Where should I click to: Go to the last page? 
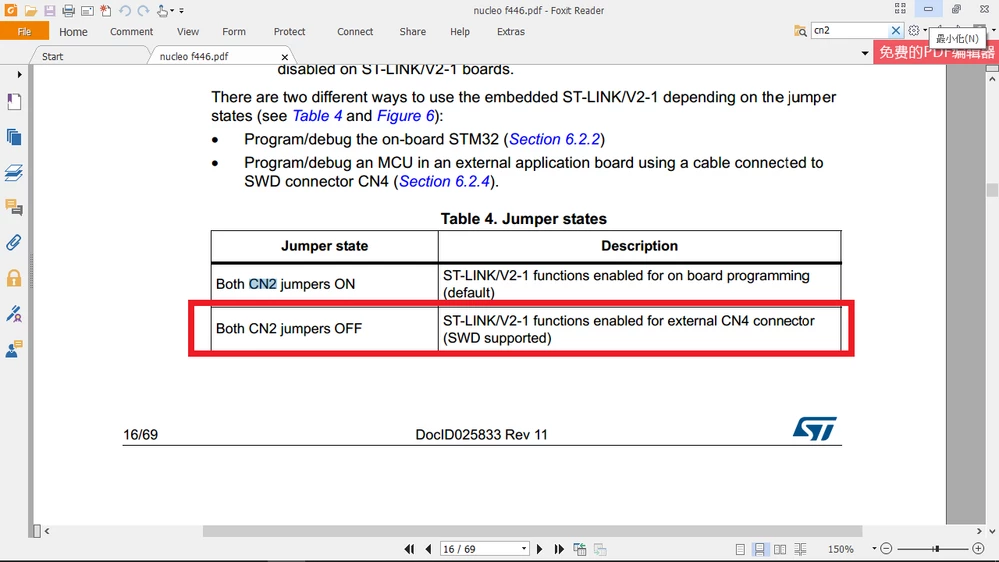coord(559,549)
